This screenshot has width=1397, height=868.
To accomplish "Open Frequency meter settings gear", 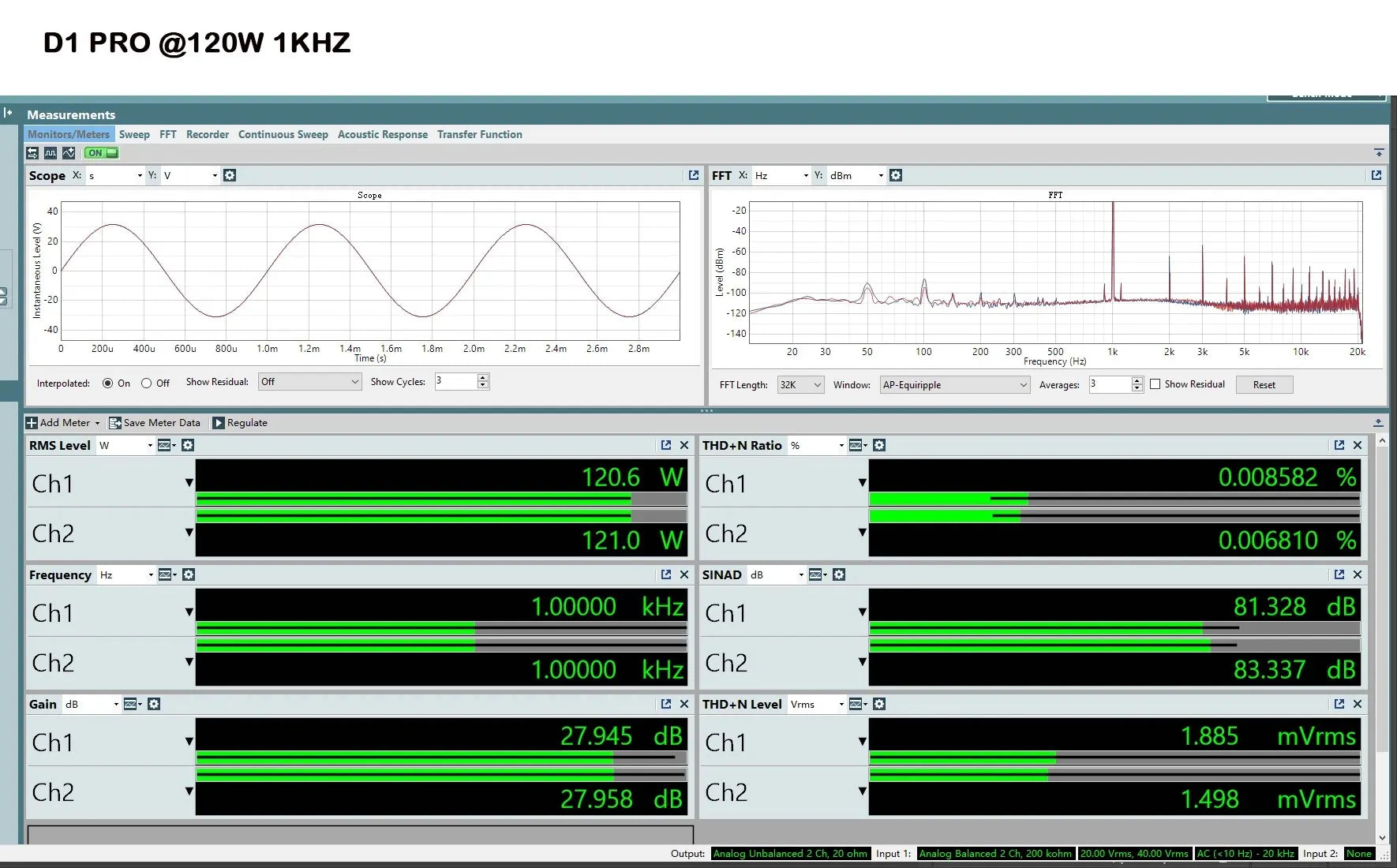I will point(189,574).
